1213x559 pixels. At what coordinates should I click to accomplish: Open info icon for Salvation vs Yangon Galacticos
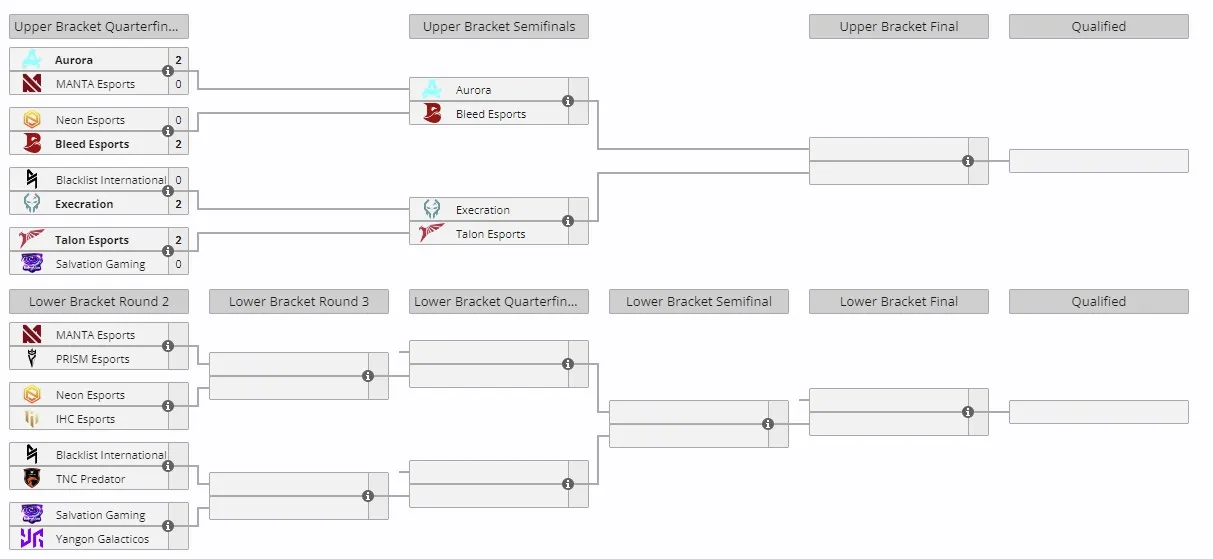click(168, 526)
